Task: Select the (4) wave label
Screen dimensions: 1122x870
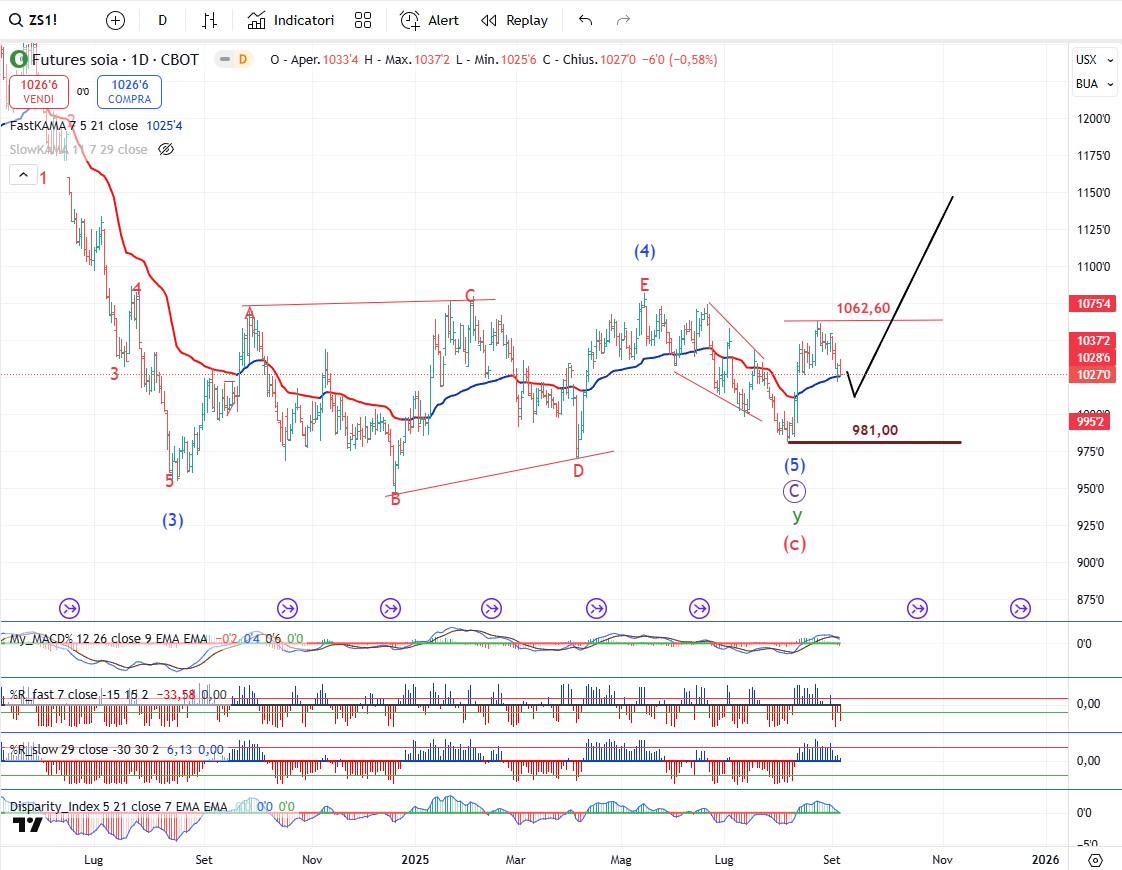Action: 645,251
